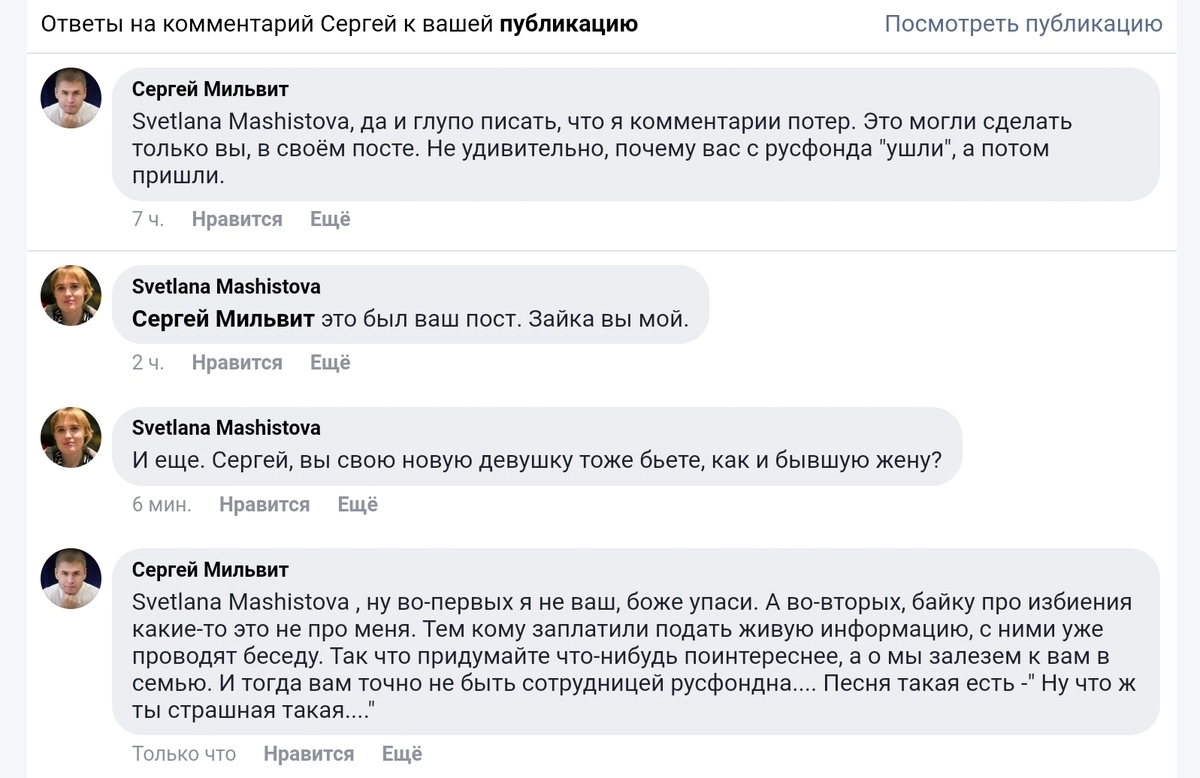Screen dimensions: 1200x778
Task: Click Сергей Мильвит's avatar on the first comment
Action: [71, 98]
